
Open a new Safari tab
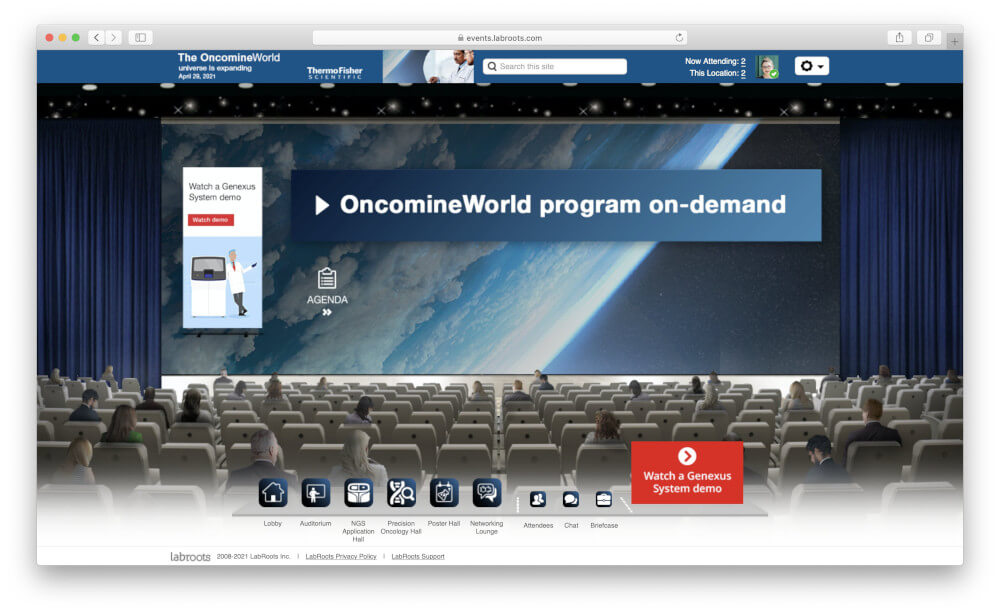click(x=954, y=41)
